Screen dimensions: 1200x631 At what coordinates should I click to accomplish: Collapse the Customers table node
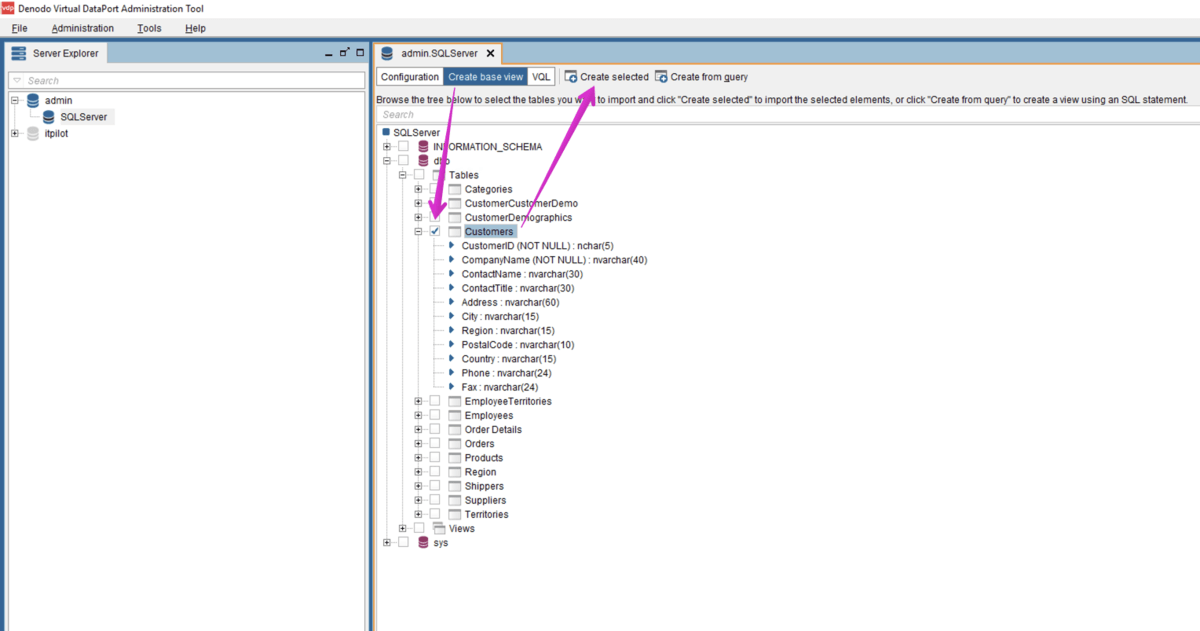[x=419, y=232]
